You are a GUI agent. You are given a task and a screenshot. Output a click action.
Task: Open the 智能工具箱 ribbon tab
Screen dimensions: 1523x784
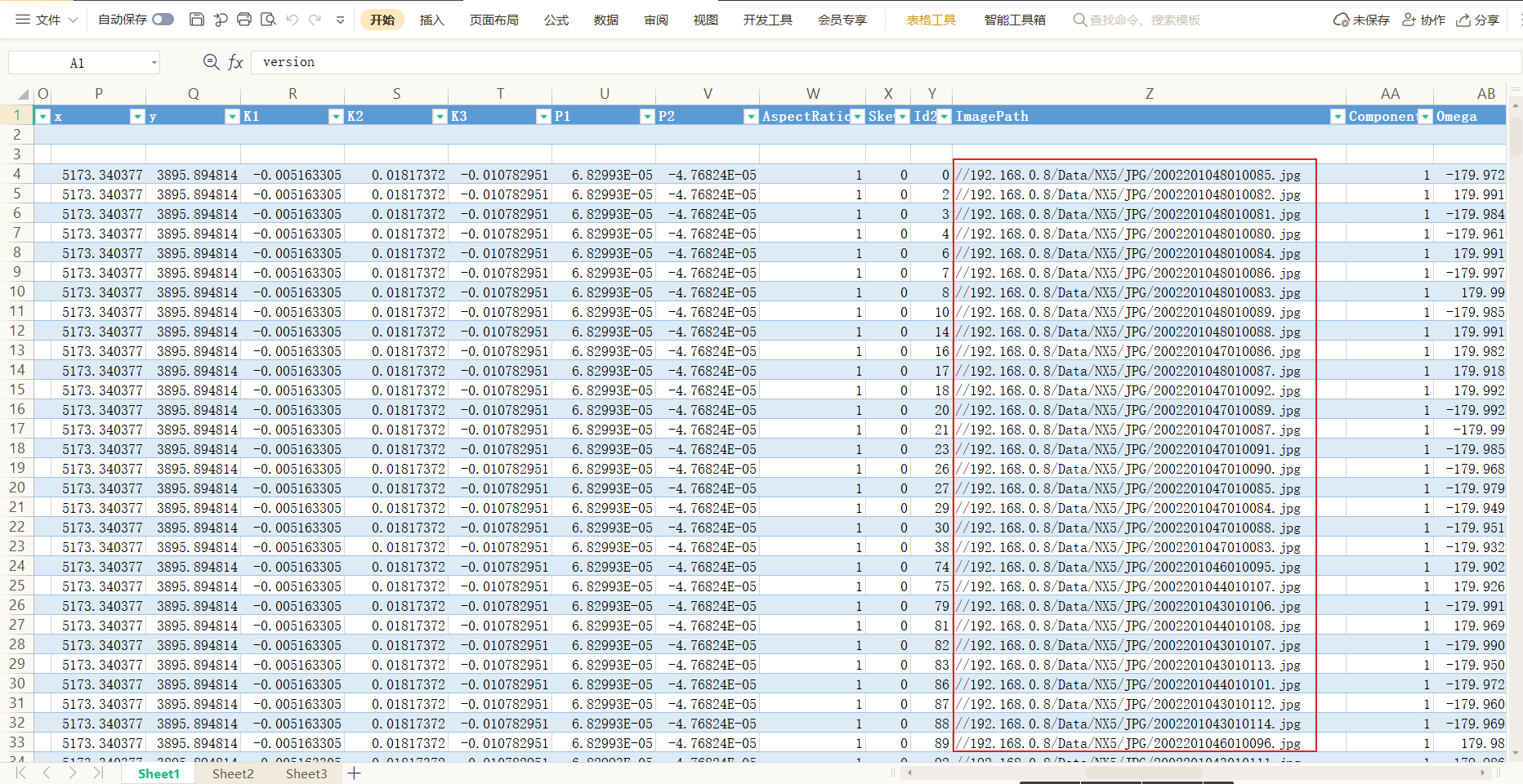click(x=1015, y=20)
